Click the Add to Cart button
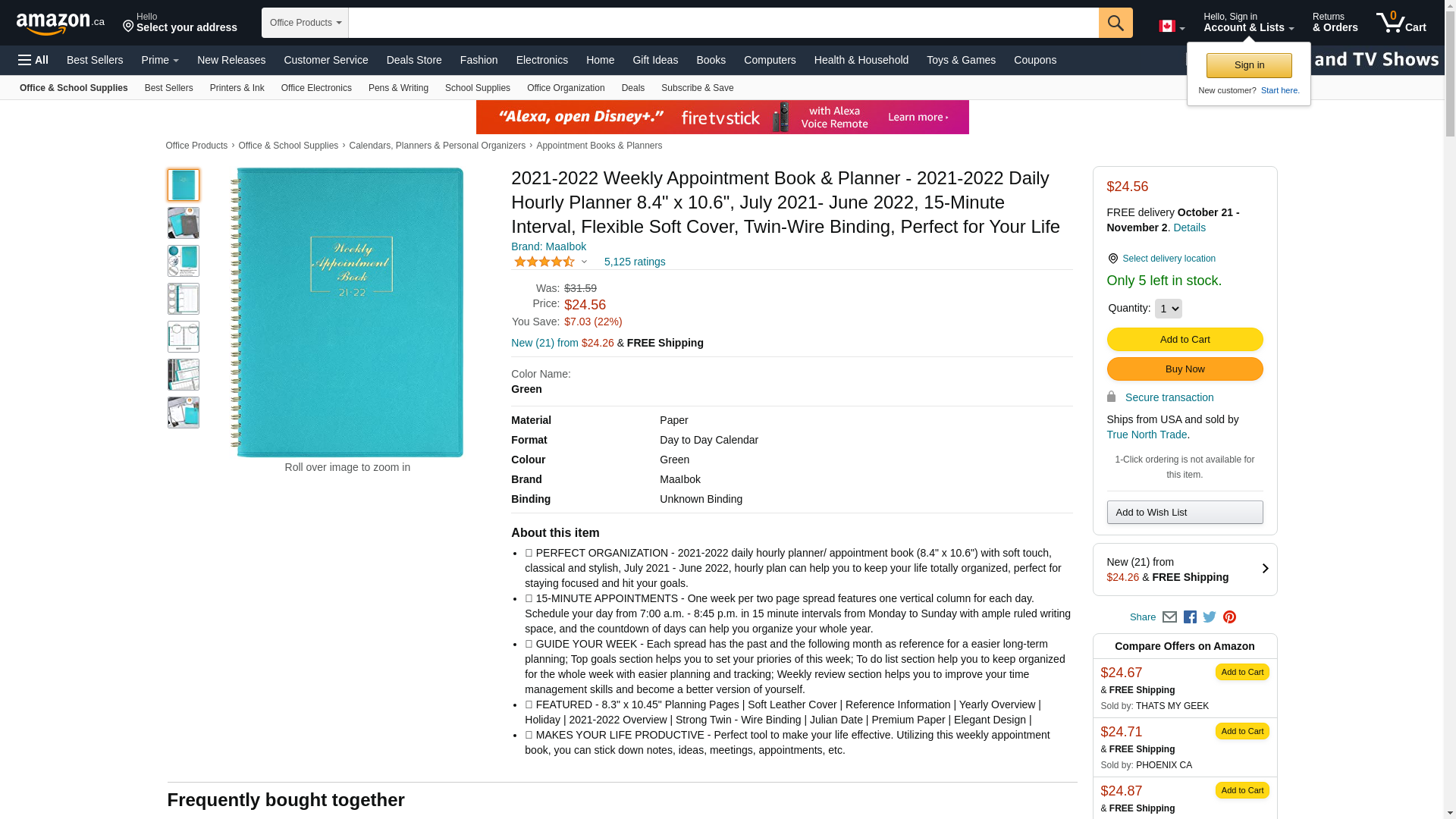 click(x=1185, y=340)
